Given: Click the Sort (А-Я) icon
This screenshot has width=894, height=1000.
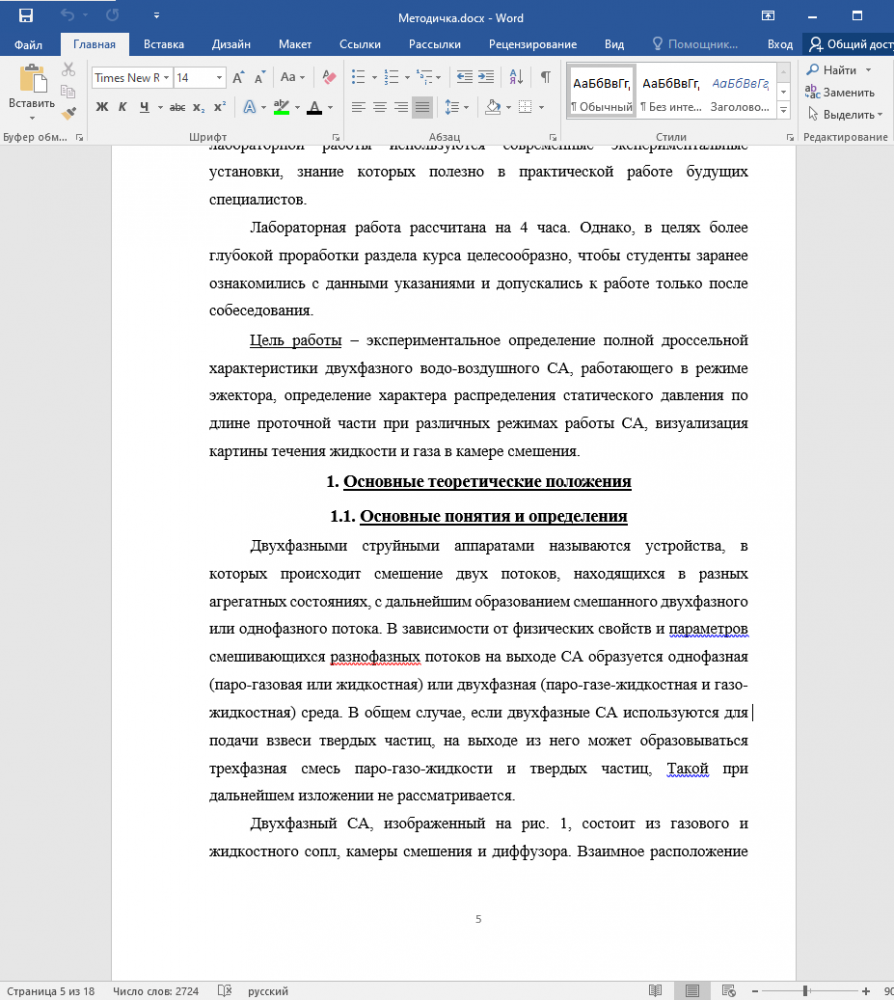Looking at the screenshot, I should pyautogui.click(x=516, y=77).
